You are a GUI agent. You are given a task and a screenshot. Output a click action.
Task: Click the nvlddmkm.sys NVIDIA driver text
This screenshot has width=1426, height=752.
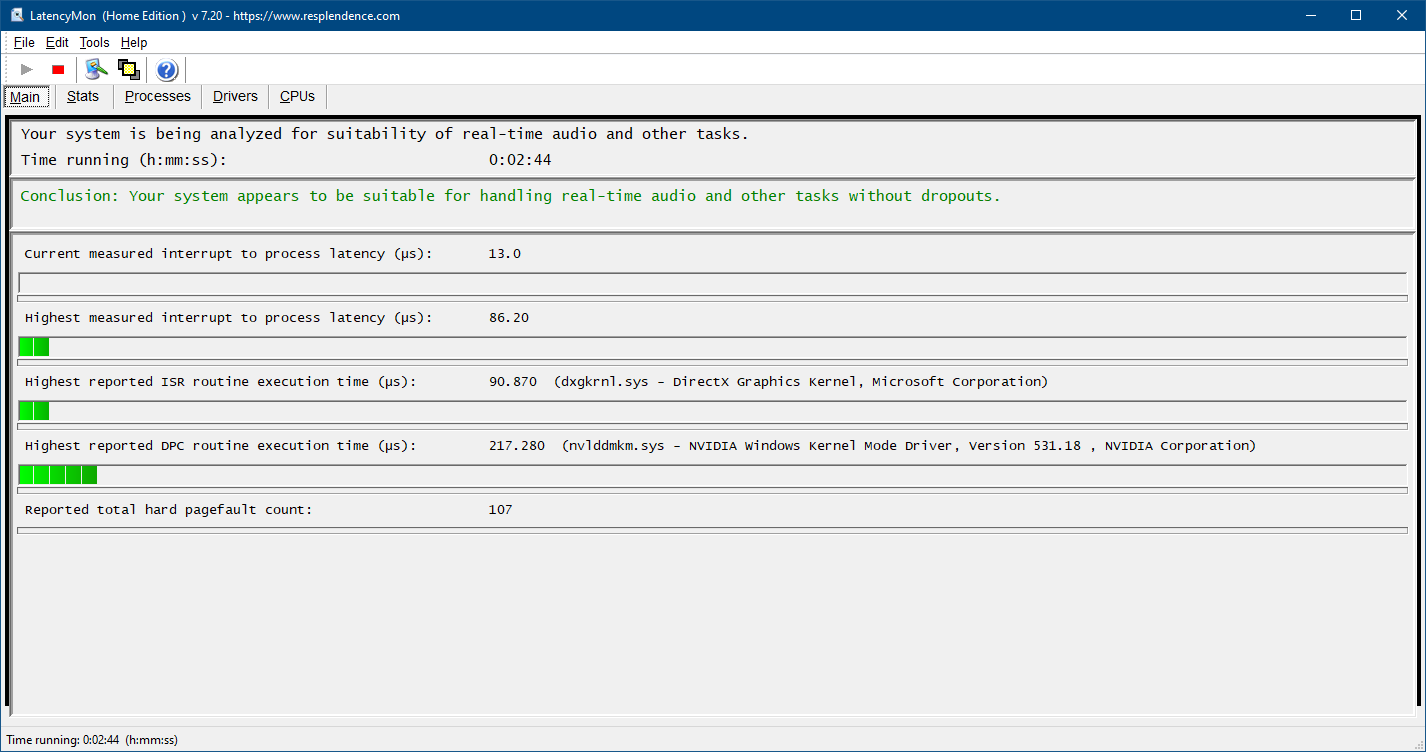click(909, 446)
